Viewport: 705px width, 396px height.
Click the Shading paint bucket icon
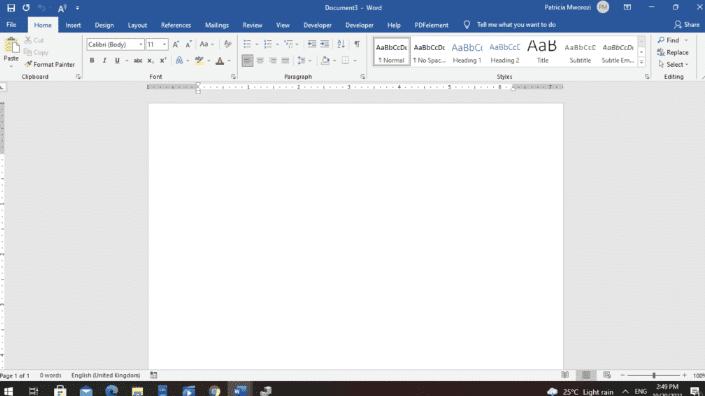(x=325, y=60)
